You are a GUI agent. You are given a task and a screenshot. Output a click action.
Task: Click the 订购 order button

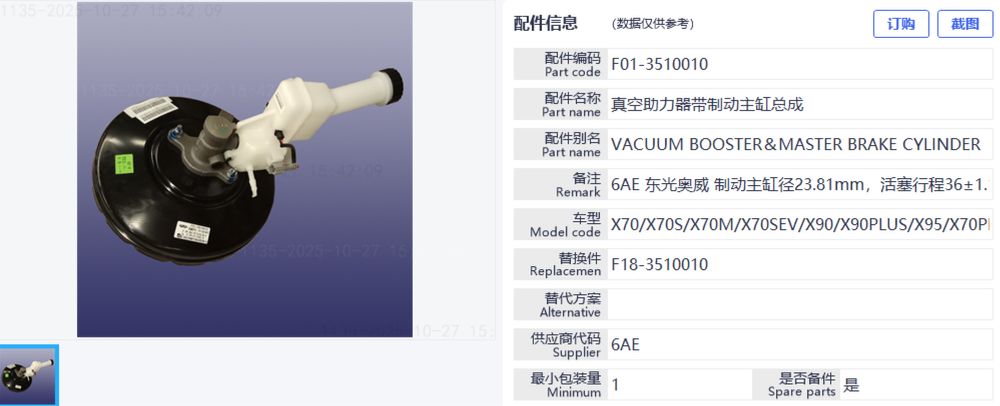click(901, 24)
